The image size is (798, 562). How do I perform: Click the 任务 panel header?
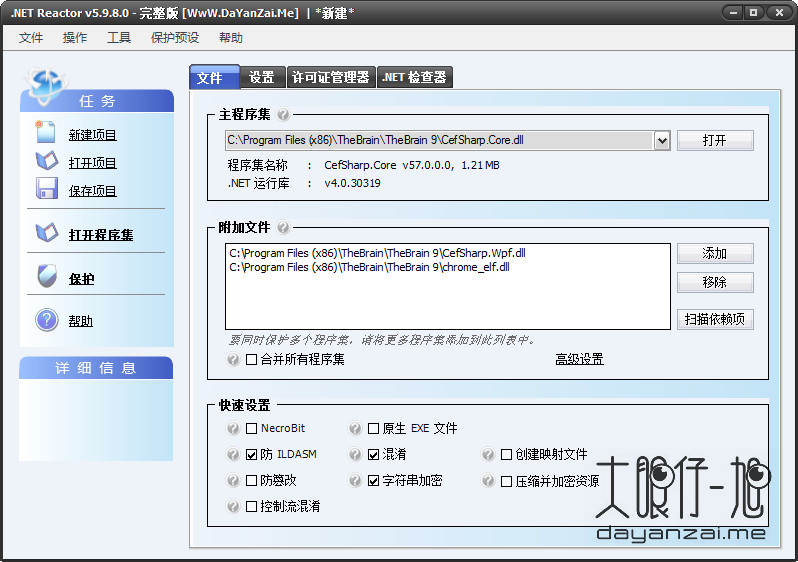[97, 101]
